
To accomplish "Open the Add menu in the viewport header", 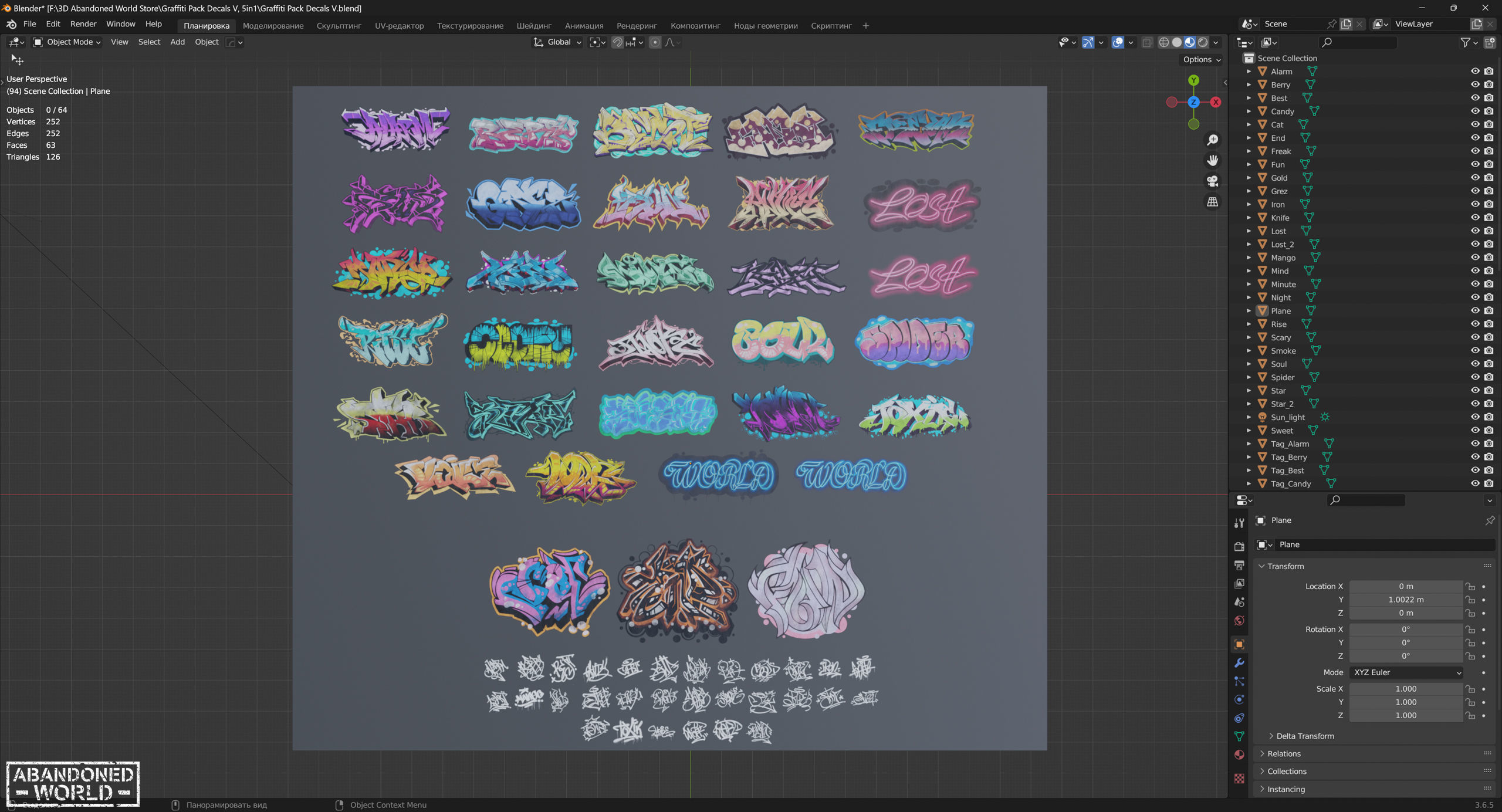I will click(x=177, y=42).
